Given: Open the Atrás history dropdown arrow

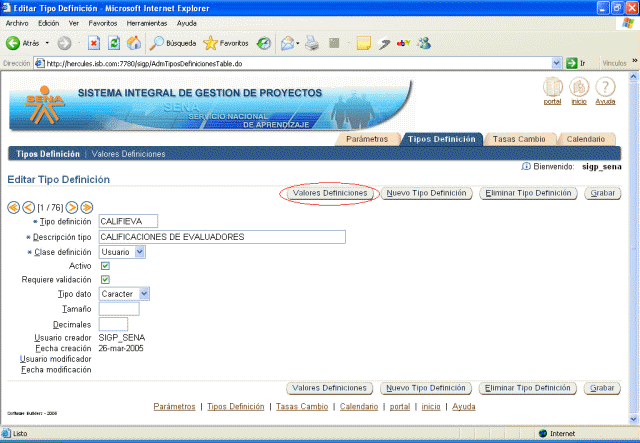Looking at the screenshot, I should [x=47, y=43].
